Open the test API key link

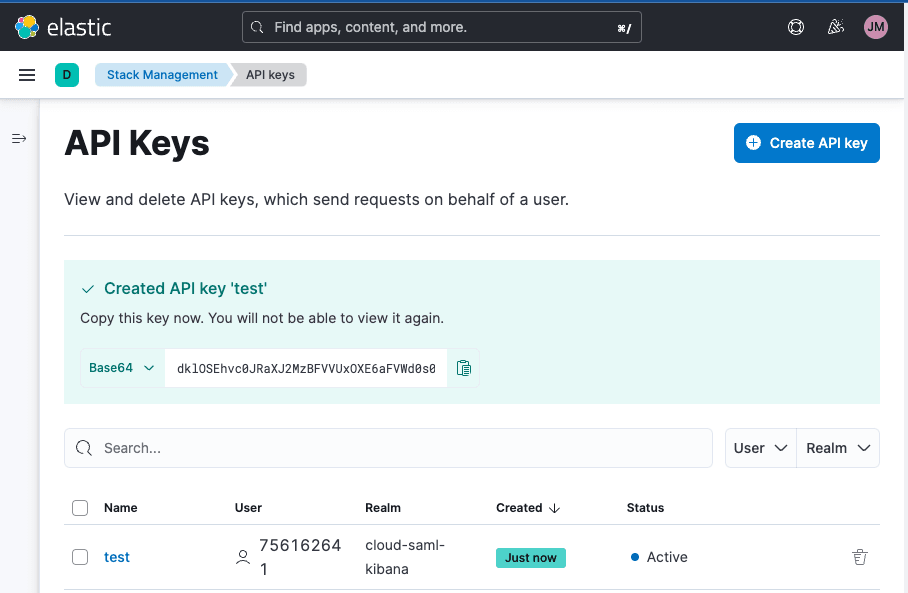[117, 557]
